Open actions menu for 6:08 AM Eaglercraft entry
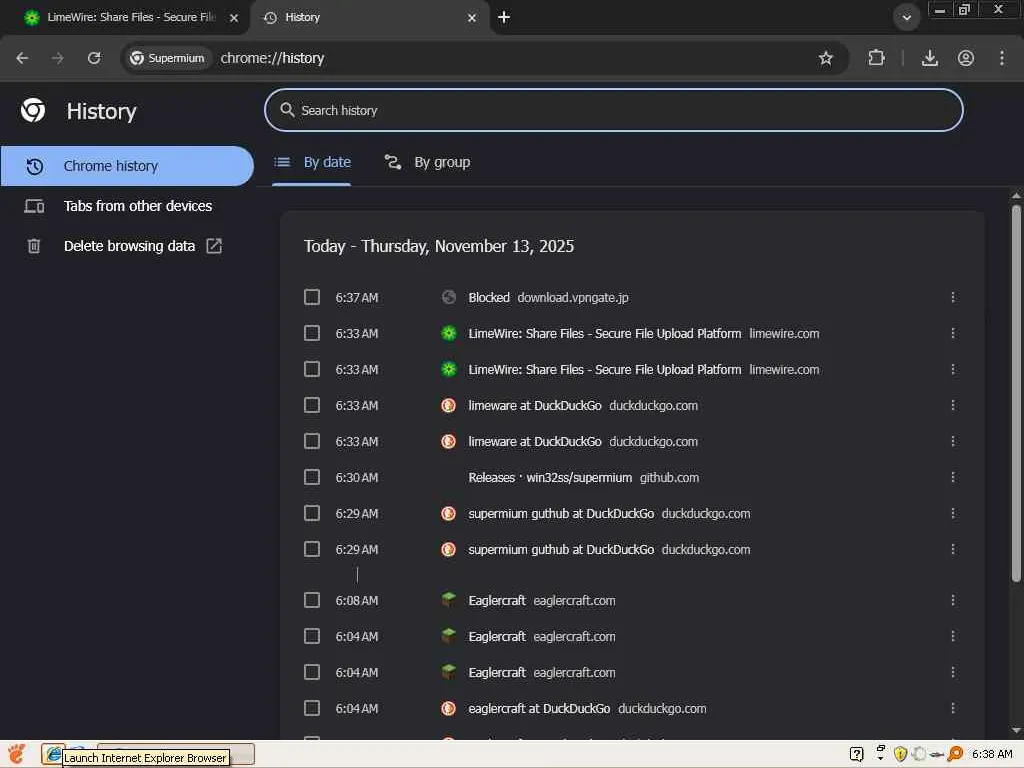1024x768 pixels. [x=953, y=600]
